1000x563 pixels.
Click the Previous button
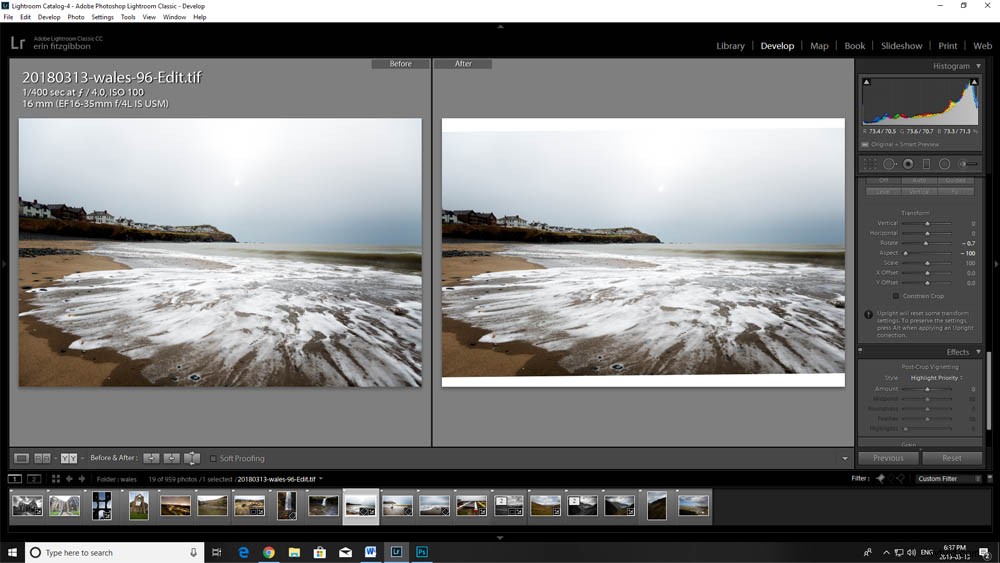click(888, 458)
